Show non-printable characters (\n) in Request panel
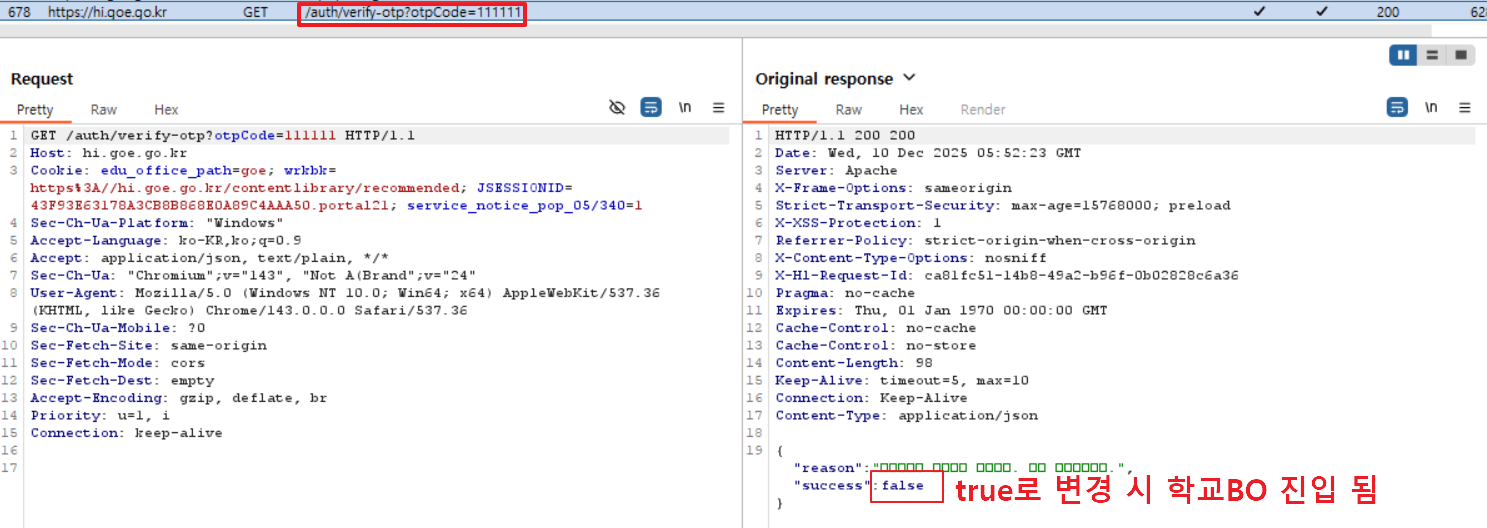The width and height of the screenshot is (1487, 528). click(685, 108)
